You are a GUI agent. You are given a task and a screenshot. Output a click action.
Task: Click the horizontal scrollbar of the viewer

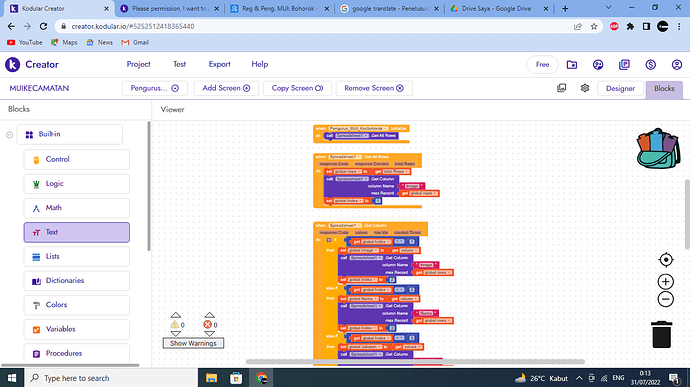(415, 361)
